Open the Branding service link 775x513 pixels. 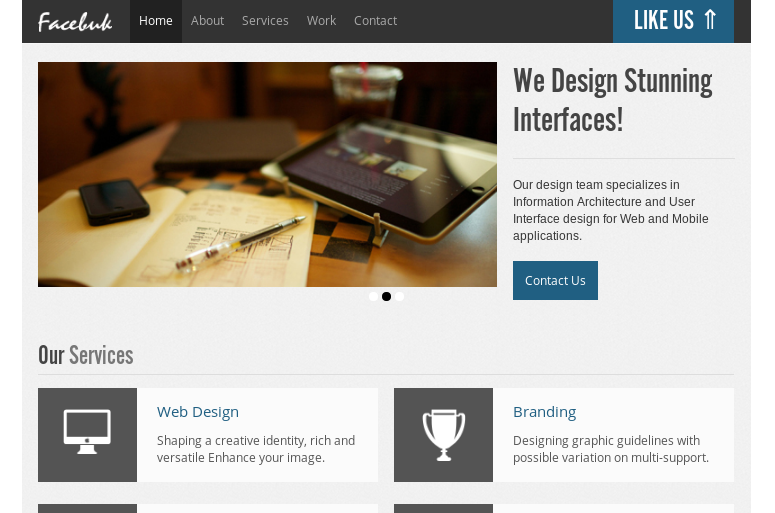point(545,412)
